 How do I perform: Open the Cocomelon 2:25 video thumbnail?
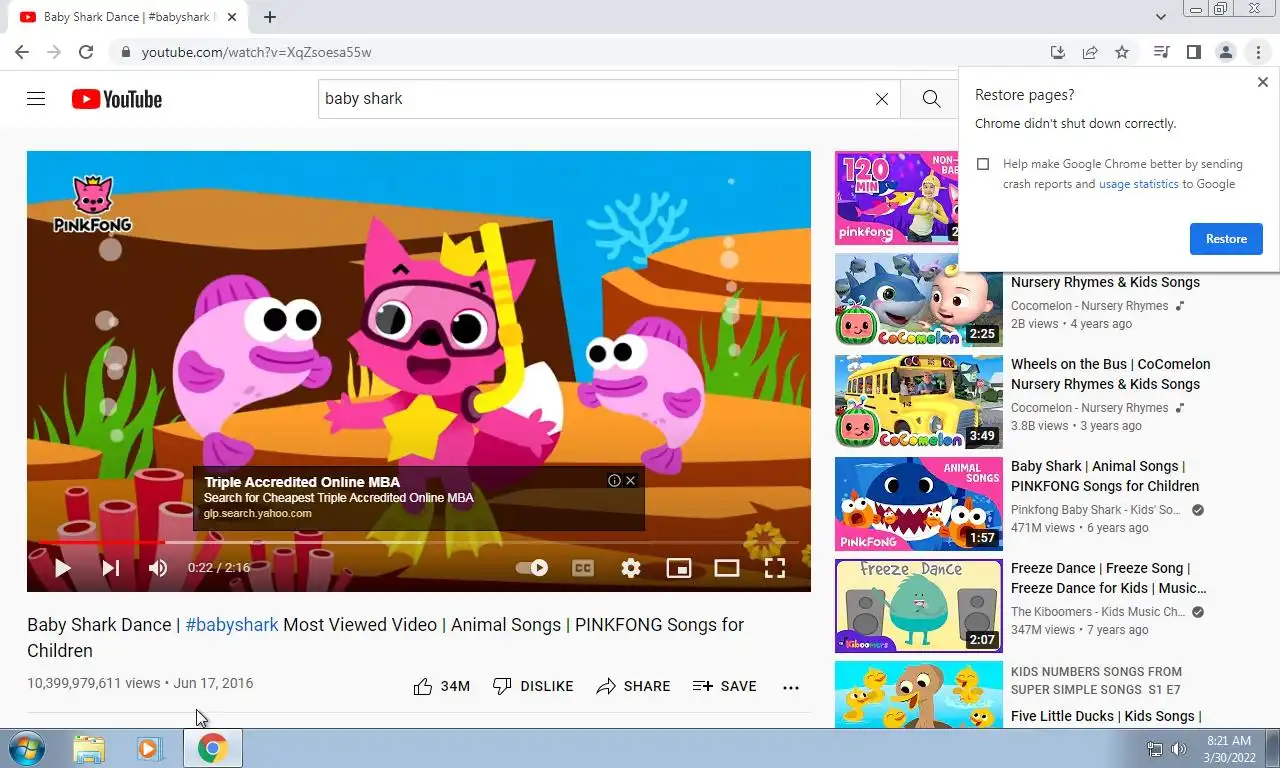(x=919, y=300)
